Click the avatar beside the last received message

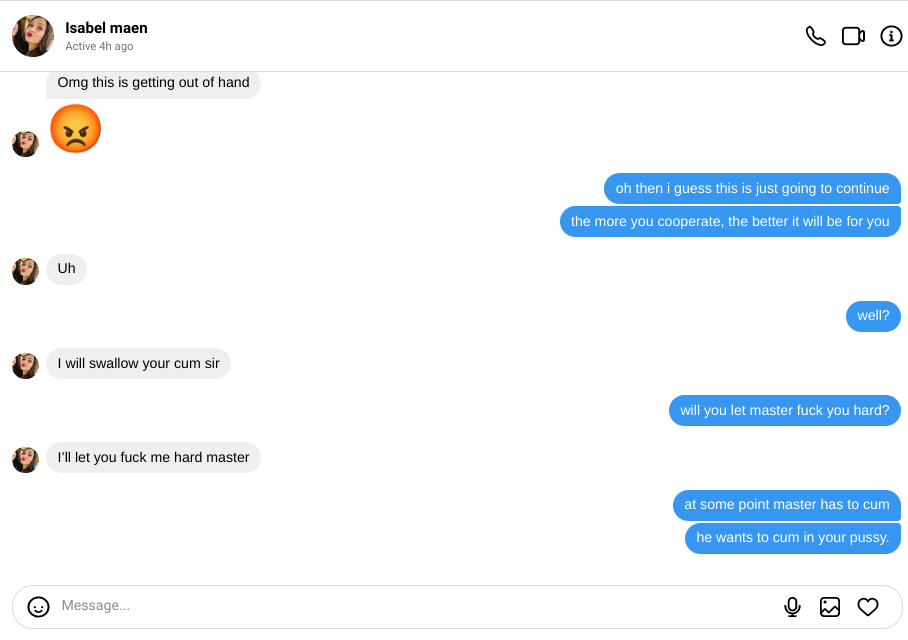[25, 460]
